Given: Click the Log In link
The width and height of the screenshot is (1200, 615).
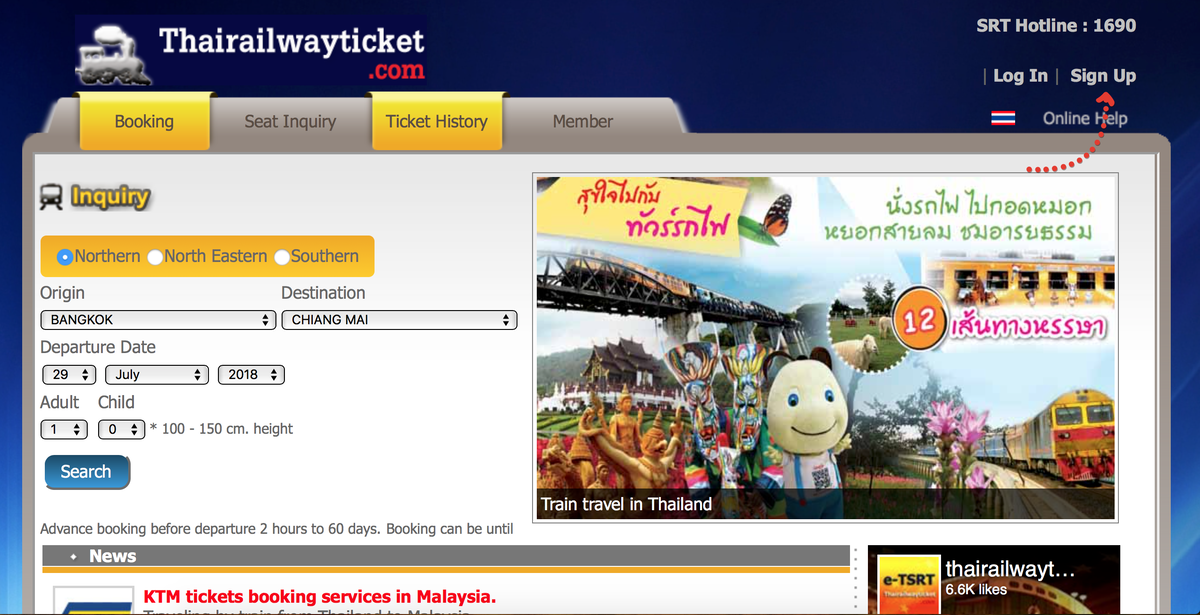Looking at the screenshot, I should point(1020,76).
